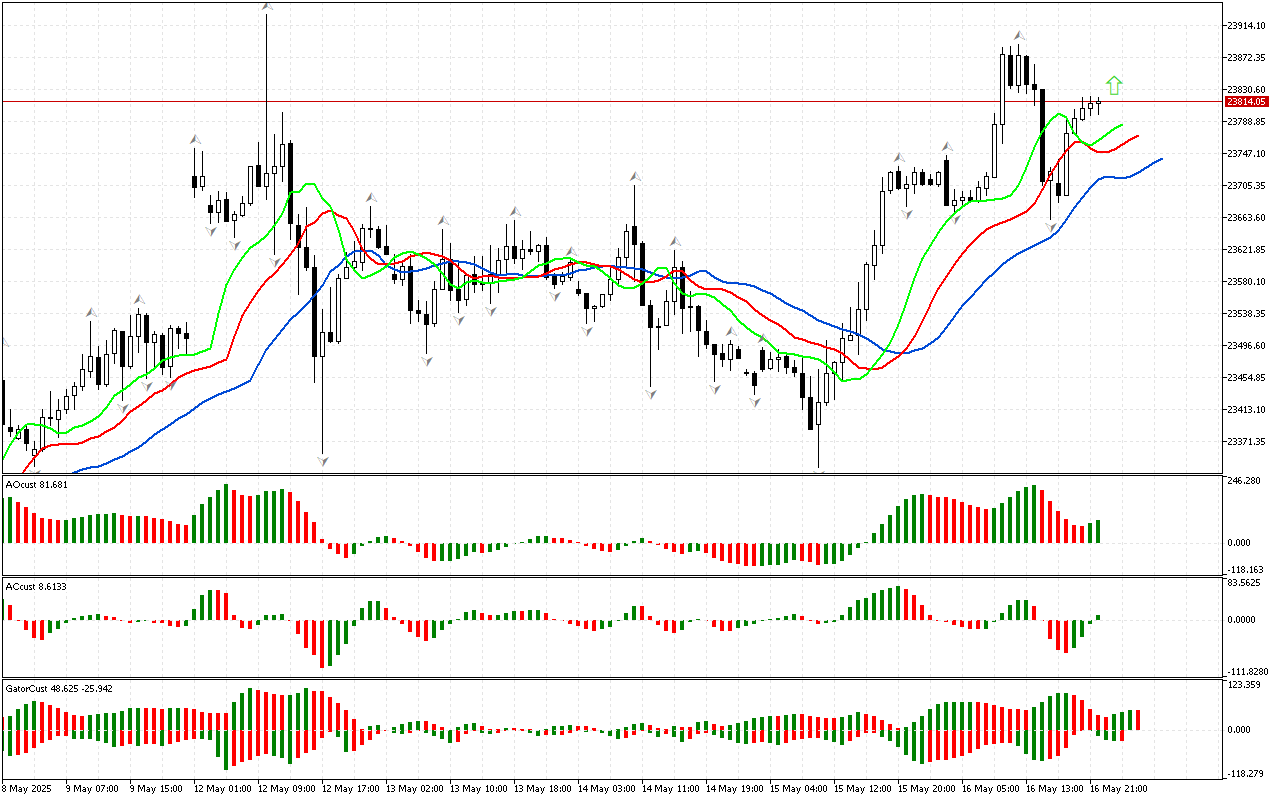The image size is (1280, 800).
Task: Click the 246.280 value on AO scale
Action: click(x=1245, y=481)
